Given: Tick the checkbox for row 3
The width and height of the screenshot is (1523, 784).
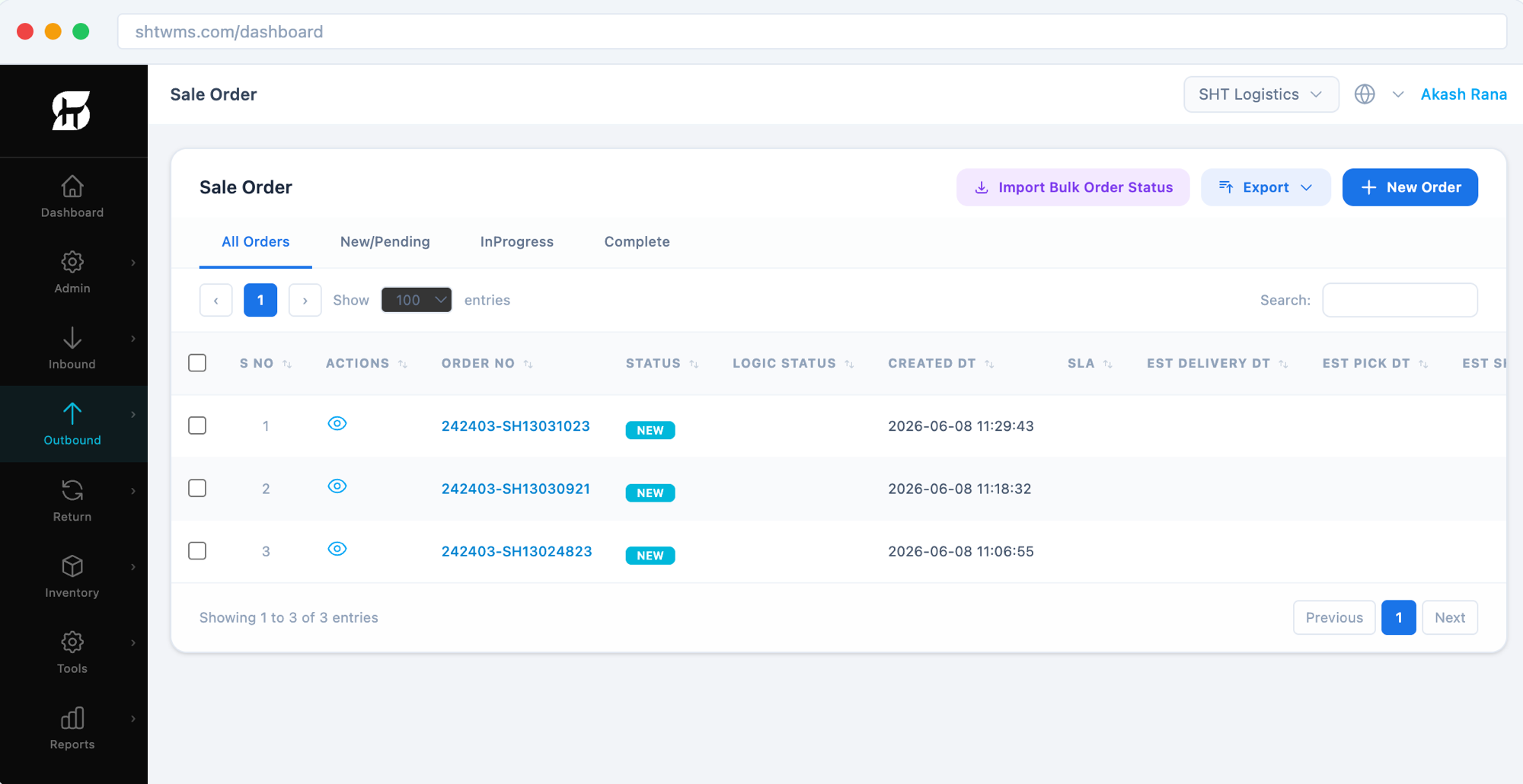Looking at the screenshot, I should 197,550.
